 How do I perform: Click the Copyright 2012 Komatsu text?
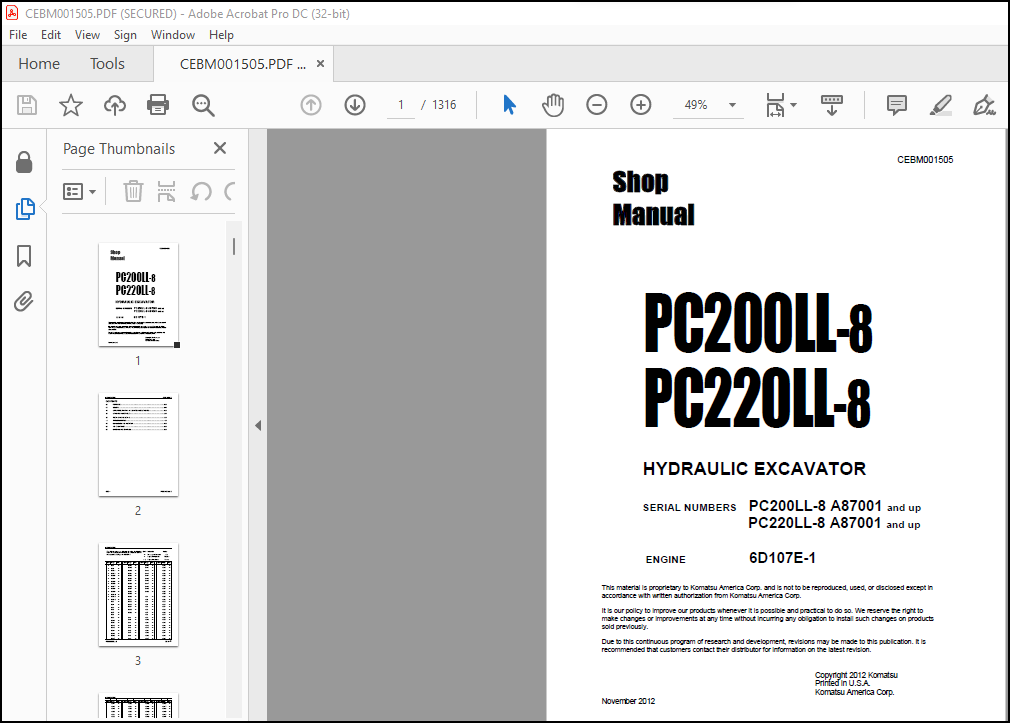click(856, 675)
